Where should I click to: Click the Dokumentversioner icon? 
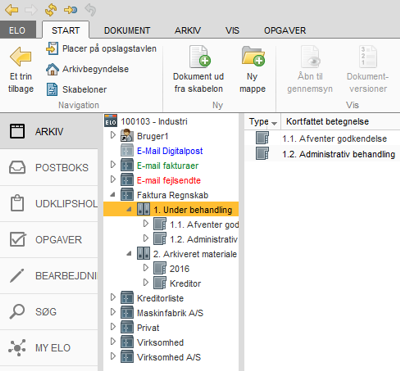[368, 57]
